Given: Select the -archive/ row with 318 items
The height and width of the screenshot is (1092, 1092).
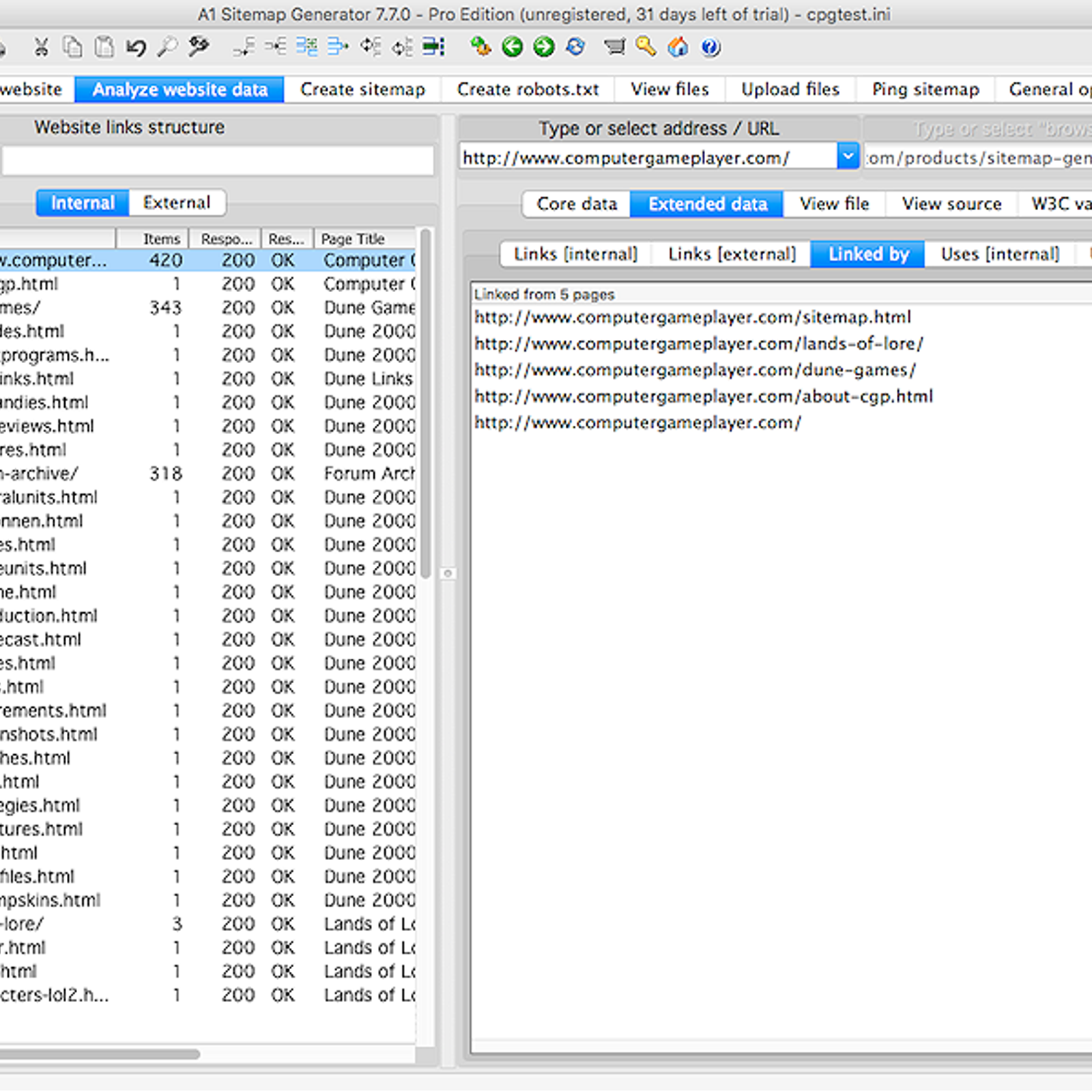Looking at the screenshot, I should coord(207,474).
